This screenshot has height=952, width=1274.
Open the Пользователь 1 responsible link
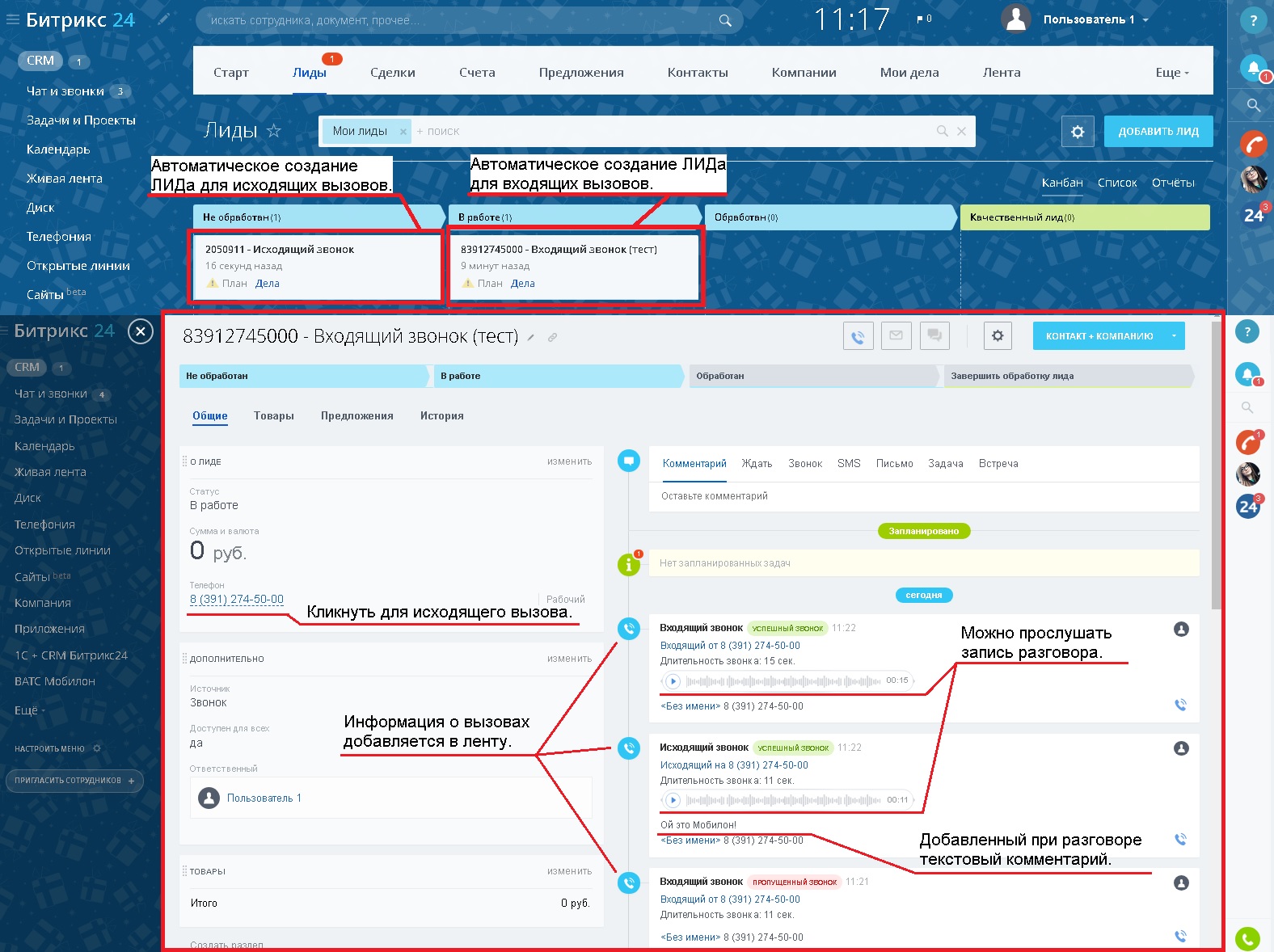click(264, 798)
